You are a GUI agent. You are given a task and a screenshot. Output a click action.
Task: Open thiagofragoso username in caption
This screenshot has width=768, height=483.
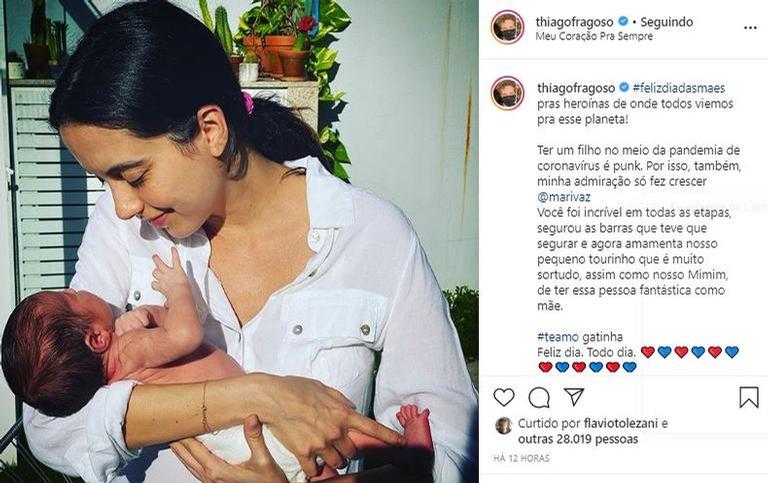coord(576,88)
